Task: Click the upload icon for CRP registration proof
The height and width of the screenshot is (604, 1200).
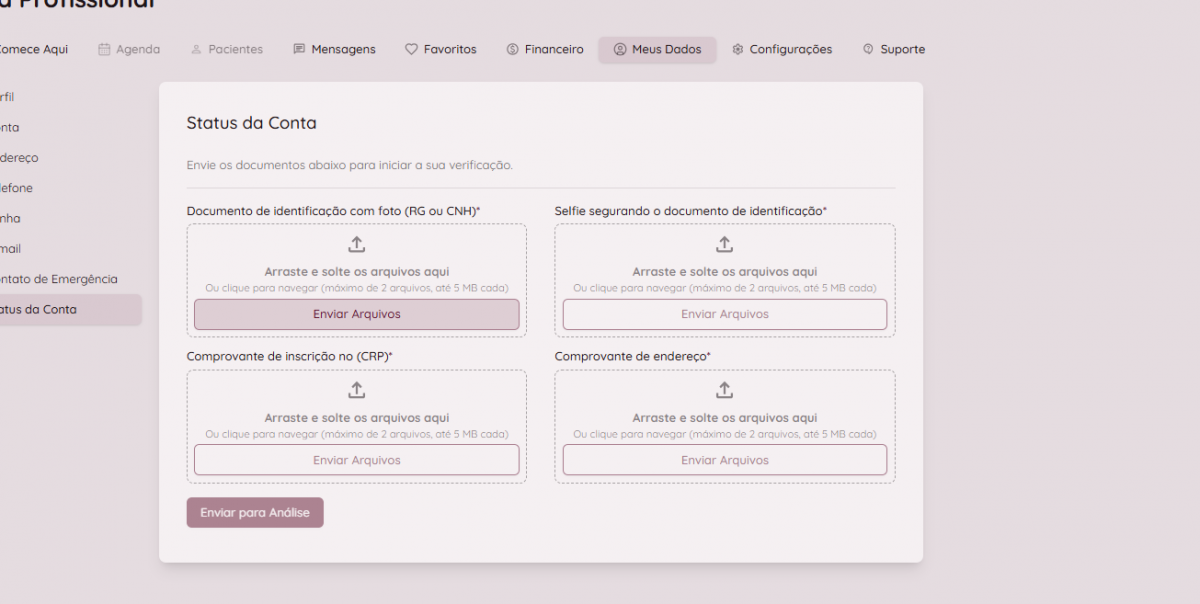Action: pyautogui.click(x=357, y=390)
